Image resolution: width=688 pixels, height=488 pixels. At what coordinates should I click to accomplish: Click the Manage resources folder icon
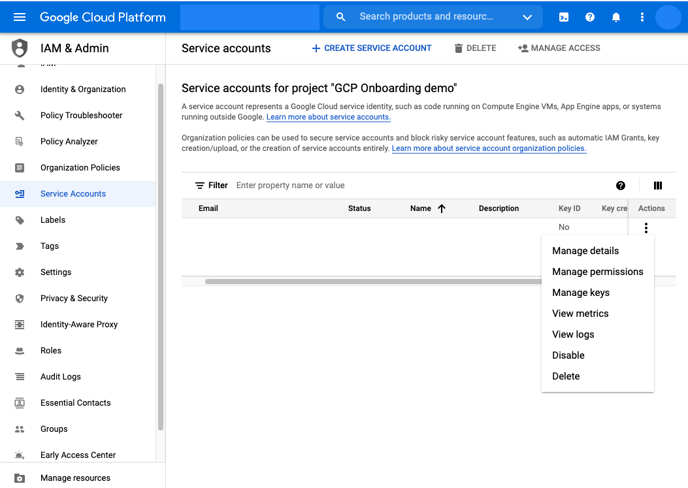pos(19,478)
